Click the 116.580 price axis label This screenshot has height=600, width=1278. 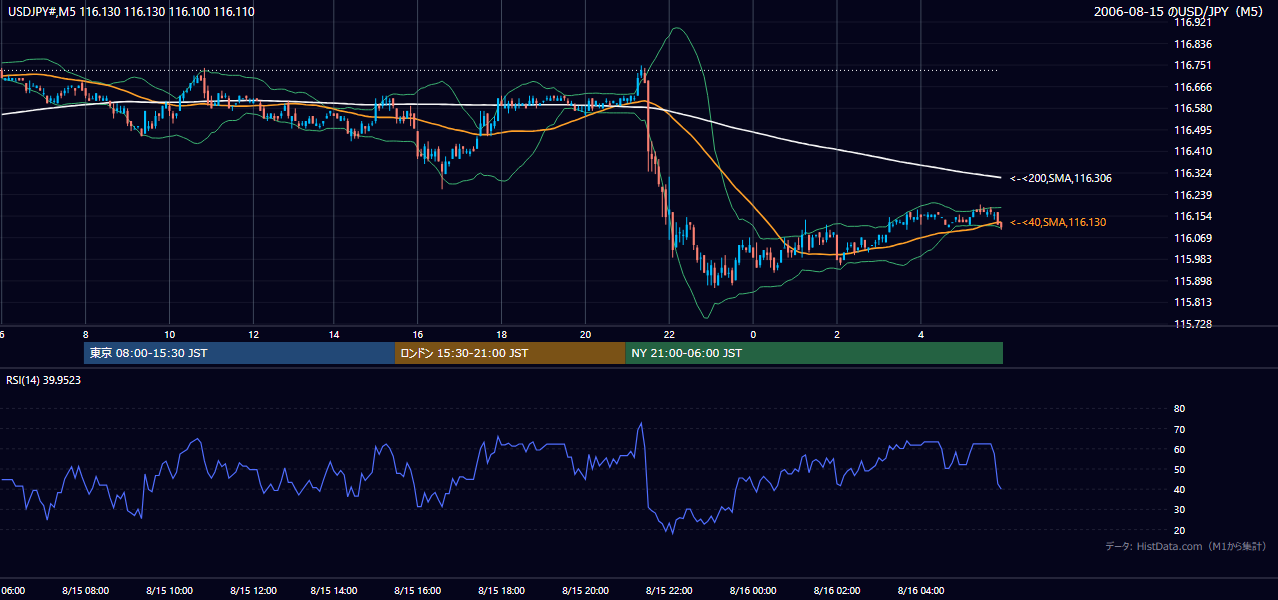pyautogui.click(x=1192, y=108)
